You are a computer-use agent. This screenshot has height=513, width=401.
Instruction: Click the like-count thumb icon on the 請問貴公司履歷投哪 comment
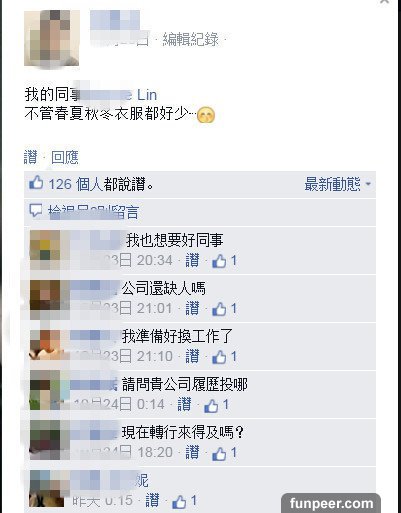click(x=211, y=405)
